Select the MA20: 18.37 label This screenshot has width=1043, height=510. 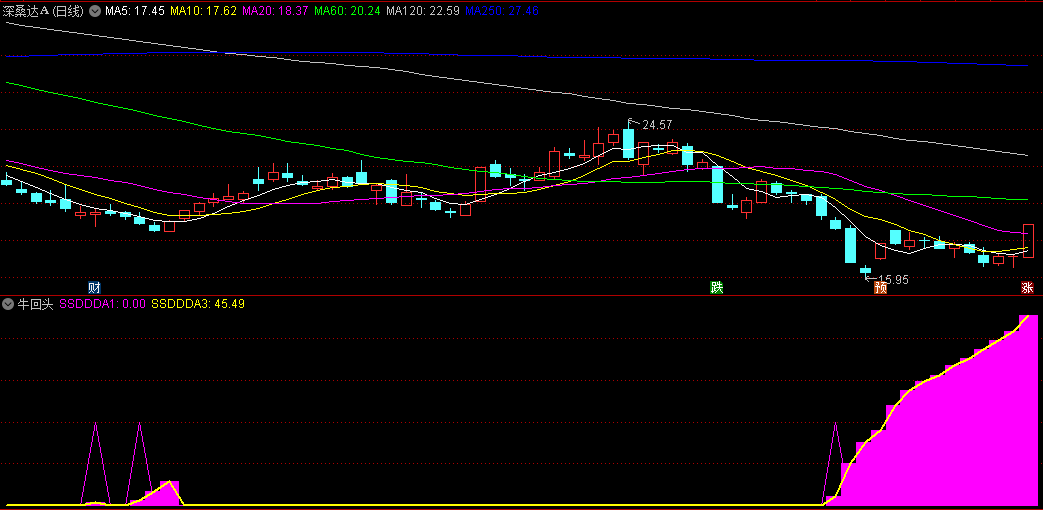275,11
